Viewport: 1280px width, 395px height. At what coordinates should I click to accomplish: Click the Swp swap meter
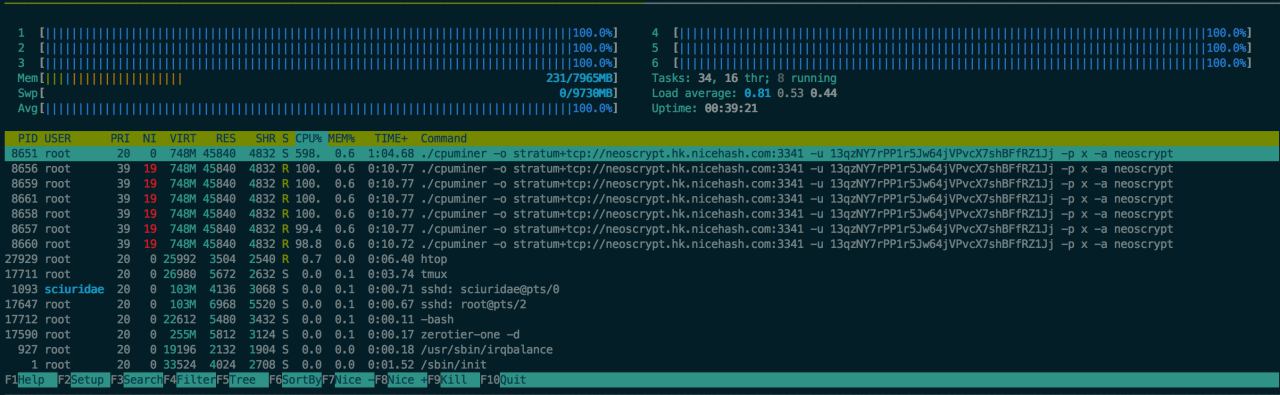click(x=318, y=93)
